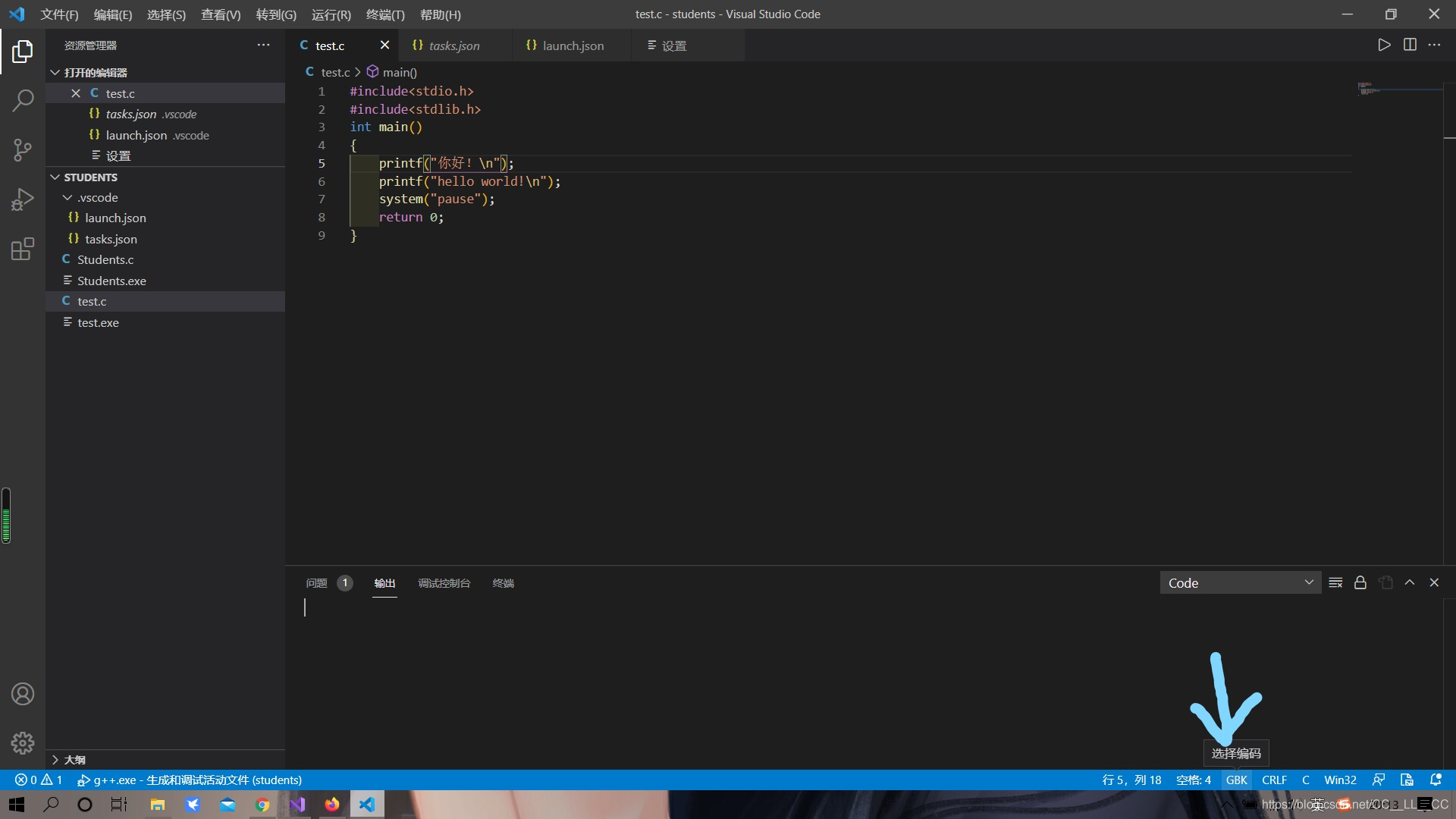Toggle output scroll lock
The image size is (1456, 819).
tap(1360, 582)
